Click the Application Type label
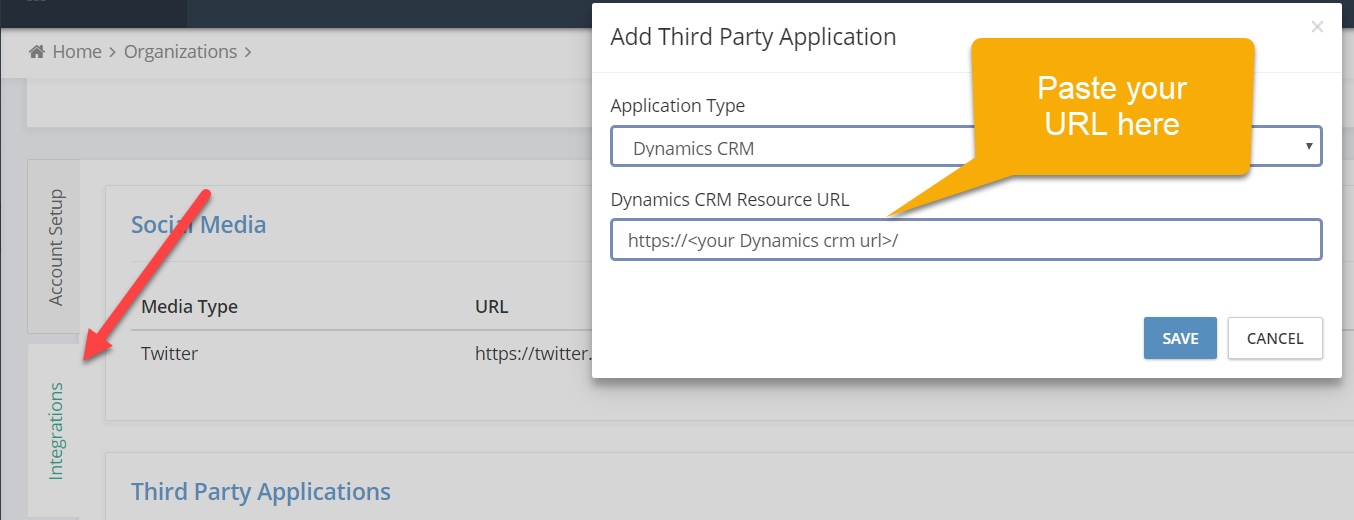The width and height of the screenshot is (1354, 520). click(678, 105)
